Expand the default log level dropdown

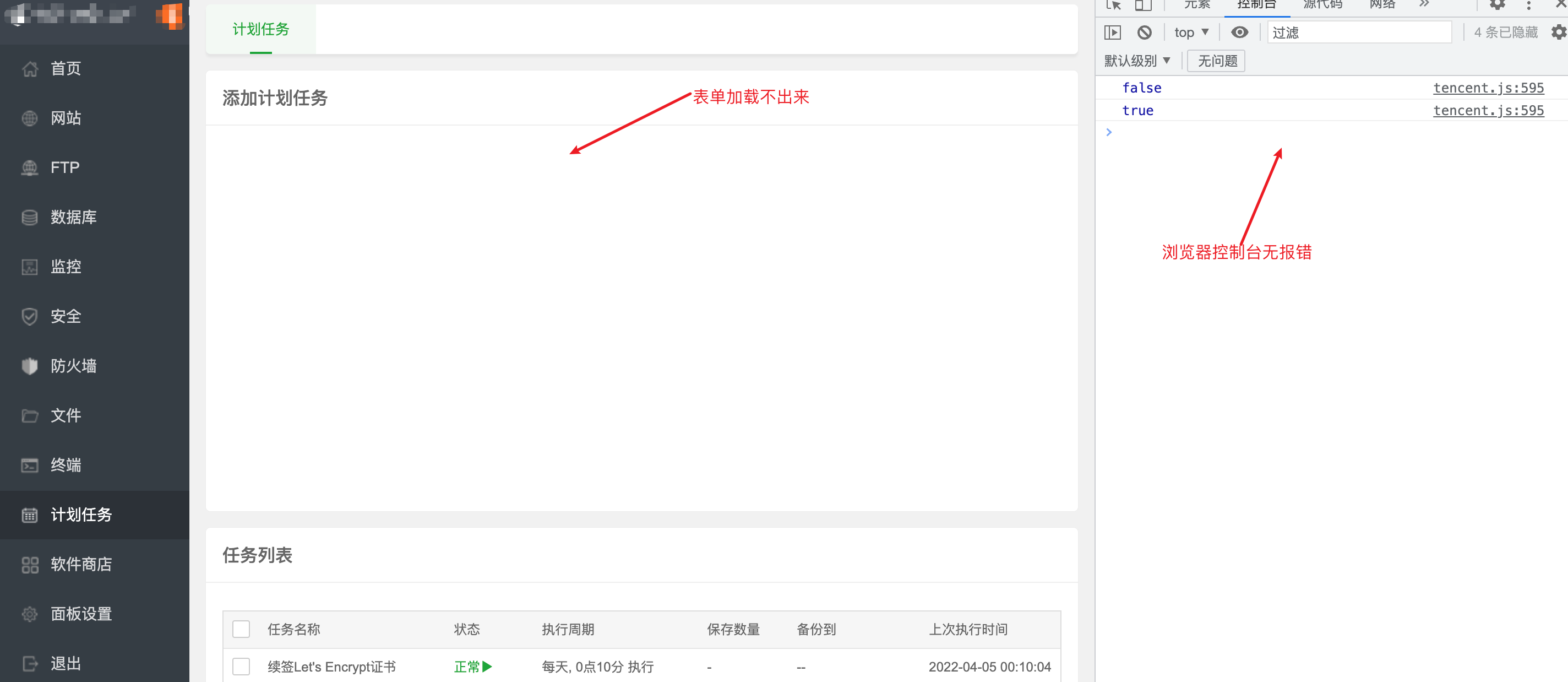point(1136,61)
